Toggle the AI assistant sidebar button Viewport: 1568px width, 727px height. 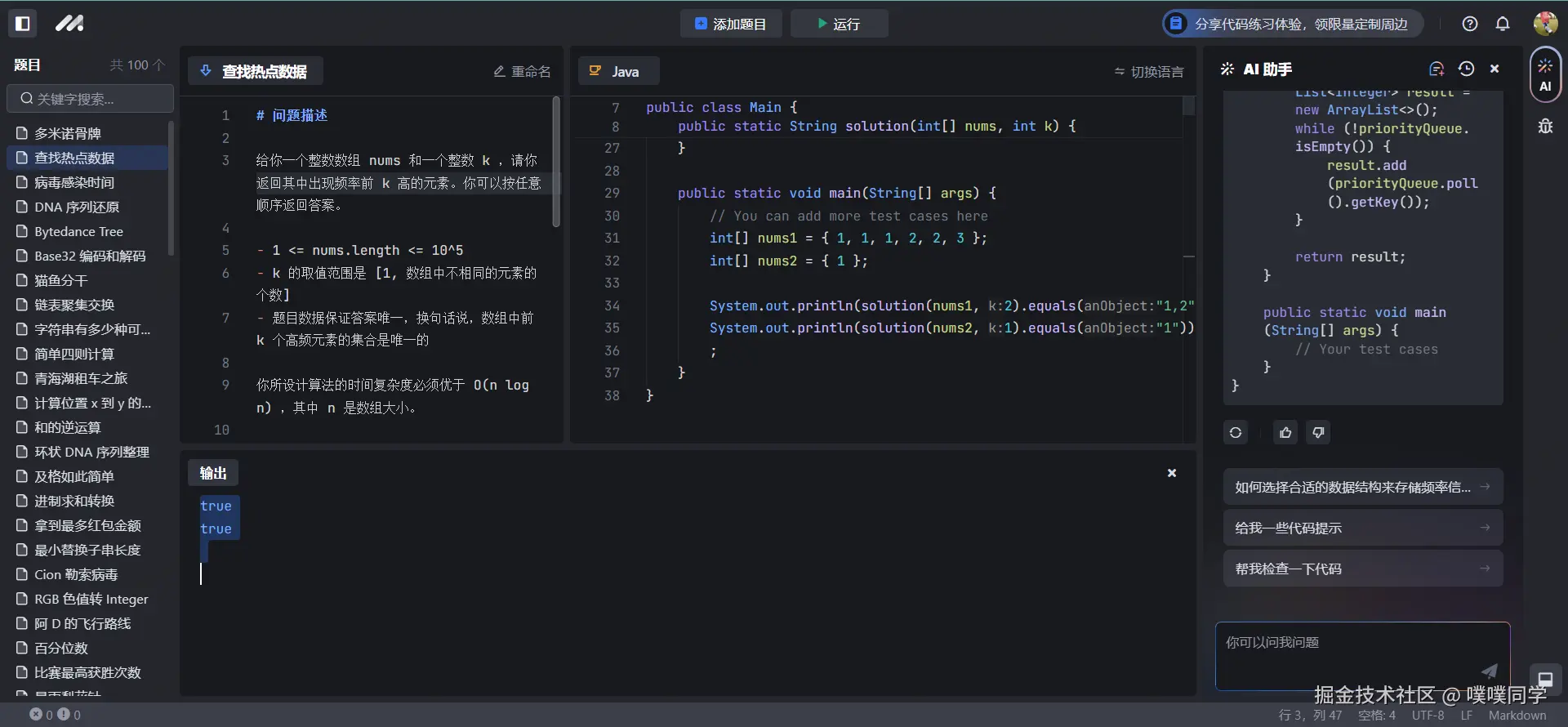point(1544,74)
